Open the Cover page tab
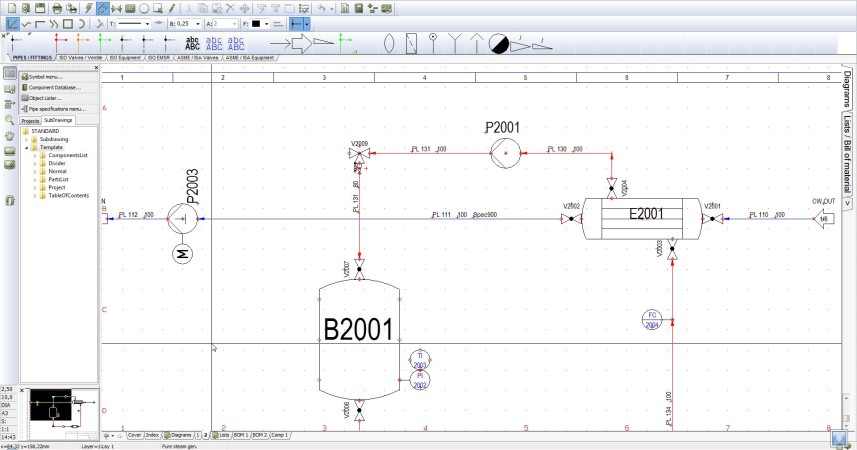The height and width of the screenshot is (450, 857). tap(134, 435)
